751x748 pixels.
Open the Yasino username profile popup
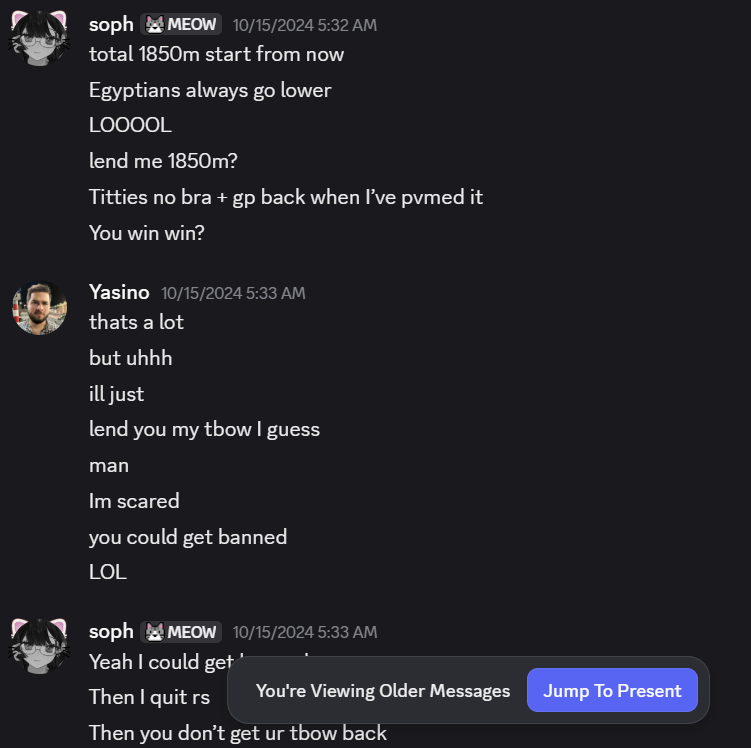119,292
